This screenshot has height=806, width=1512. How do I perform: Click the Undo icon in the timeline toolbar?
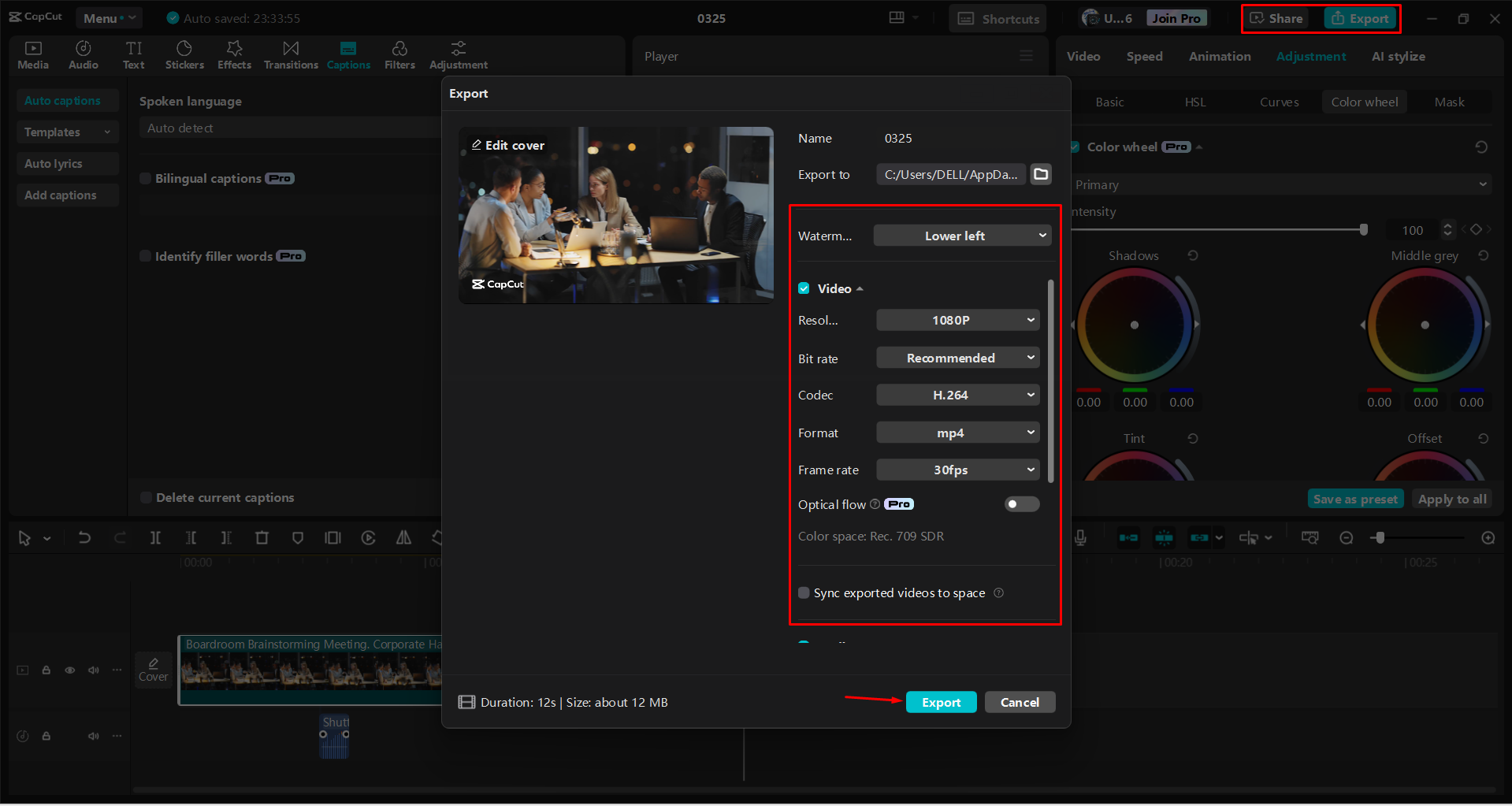point(84,537)
